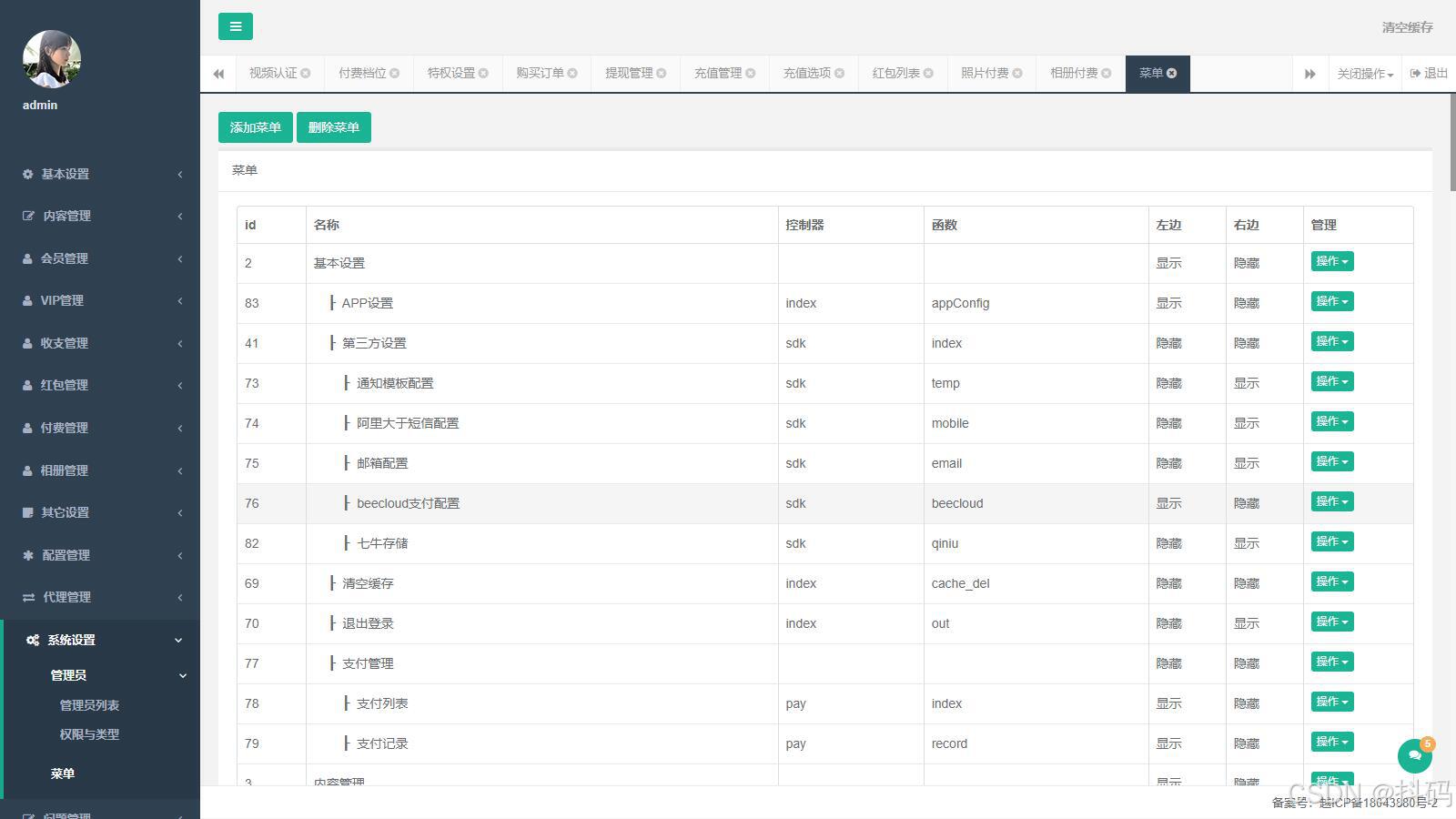Open 操作 dropdown for 支付记录 row
Image resolution: width=1456 pixels, height=819 pixels.
click(x=1332, y=742)
